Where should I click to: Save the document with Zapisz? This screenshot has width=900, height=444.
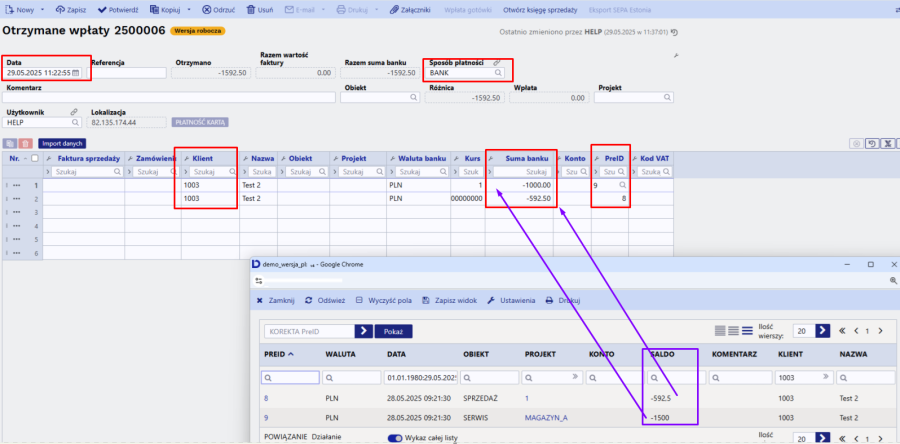71,10
